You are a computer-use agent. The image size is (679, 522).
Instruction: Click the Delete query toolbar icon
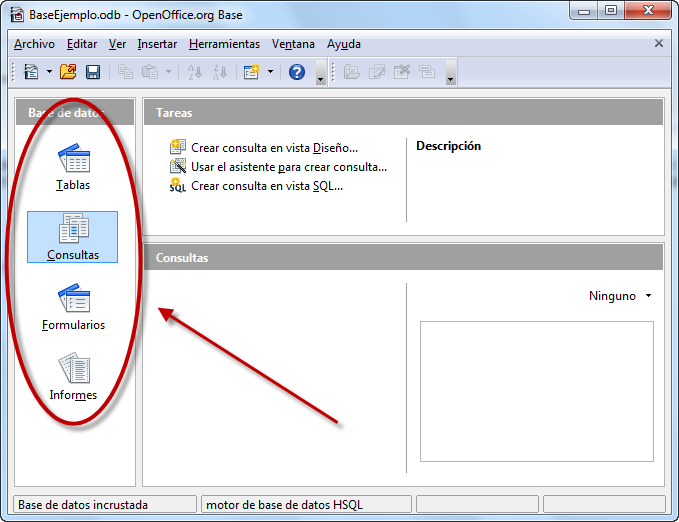402,72
